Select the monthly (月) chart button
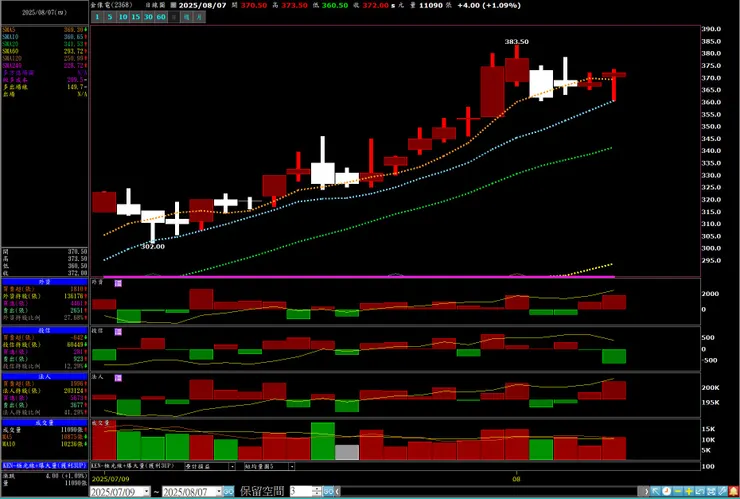The height and width of the screenshot is (499, 740). [199, 17]
